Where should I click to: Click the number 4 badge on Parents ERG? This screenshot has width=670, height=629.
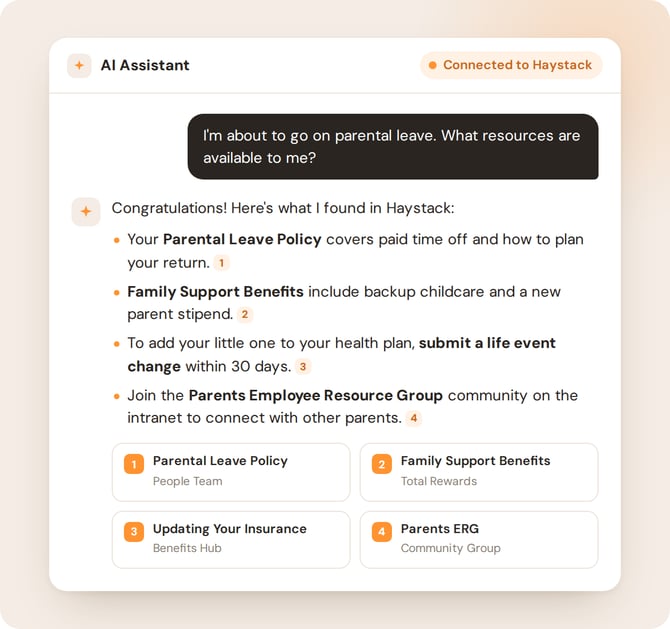pyautogui.click(x=382, y=532)
